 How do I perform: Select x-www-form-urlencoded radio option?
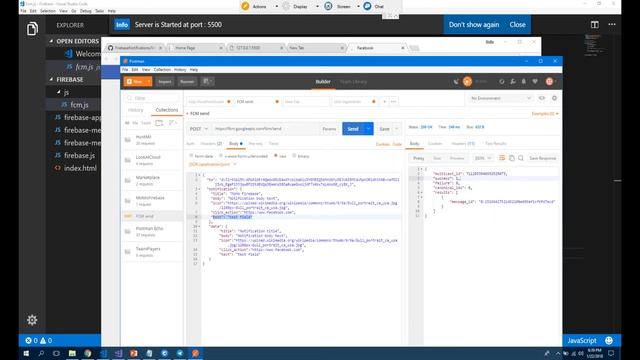tap(220, 156)
